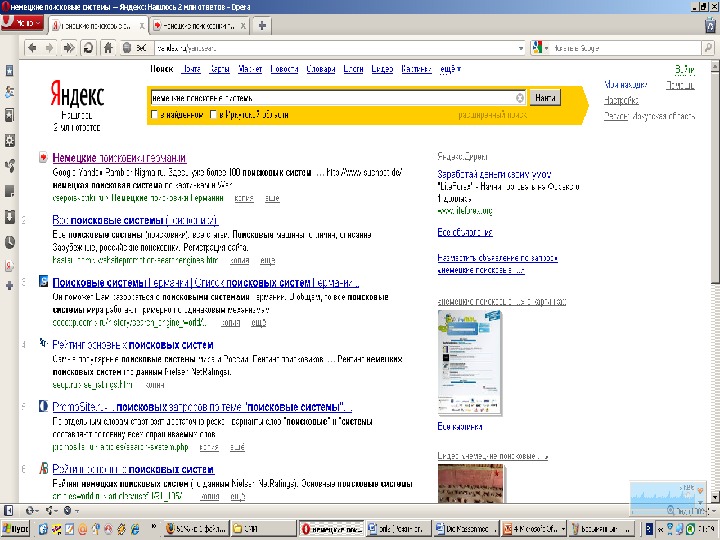Toggle the sidebar panel button in the status bar
This screenshot has width=720, height=540.
pyautogui.click(x=8, y=510)
